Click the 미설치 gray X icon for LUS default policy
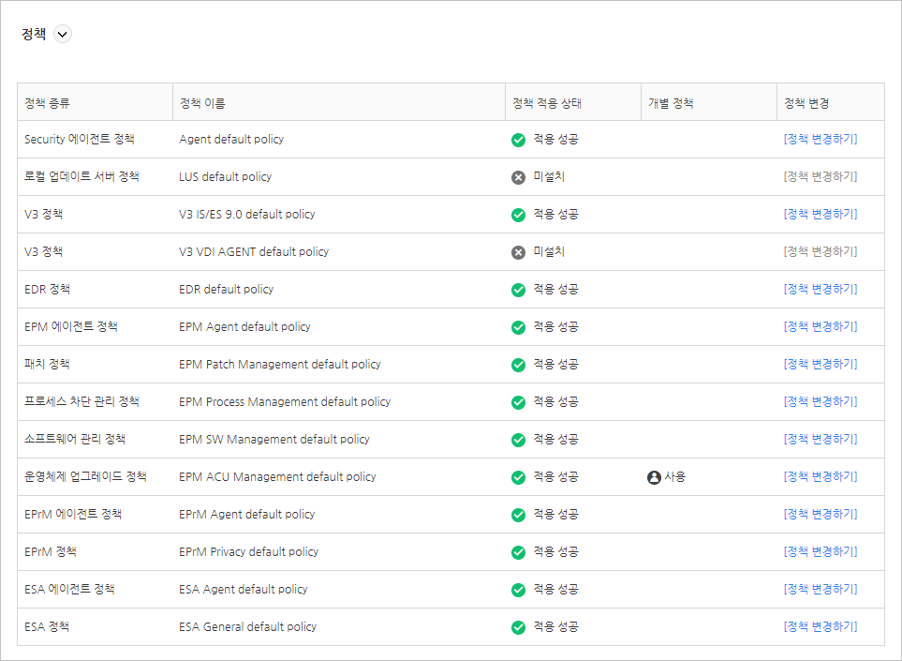Image resolution: width=902 pixels, height=661 pixels. click(x=518, y=177)
